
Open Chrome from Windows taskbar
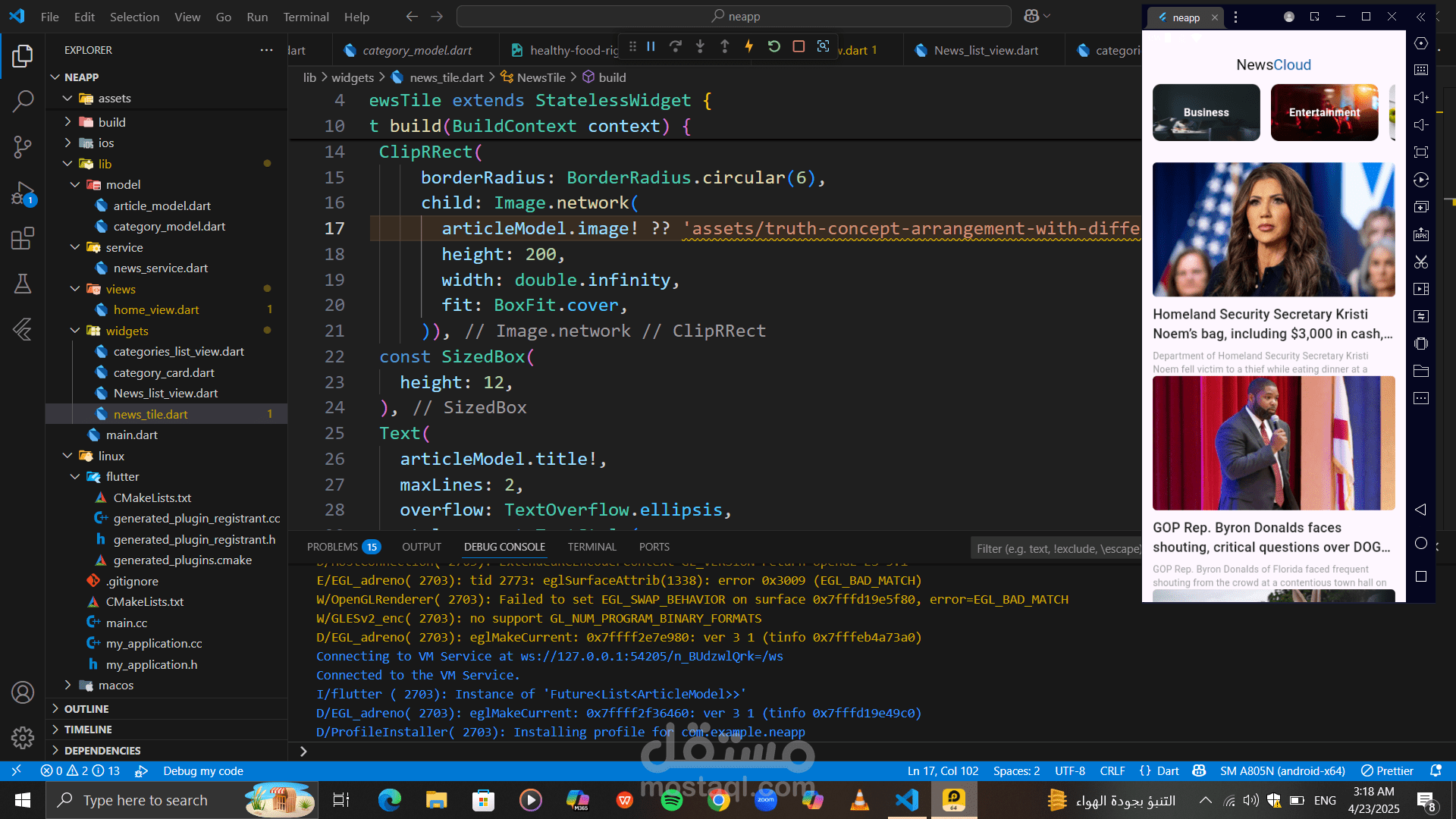pyautogui.click(x=718, y=800)
